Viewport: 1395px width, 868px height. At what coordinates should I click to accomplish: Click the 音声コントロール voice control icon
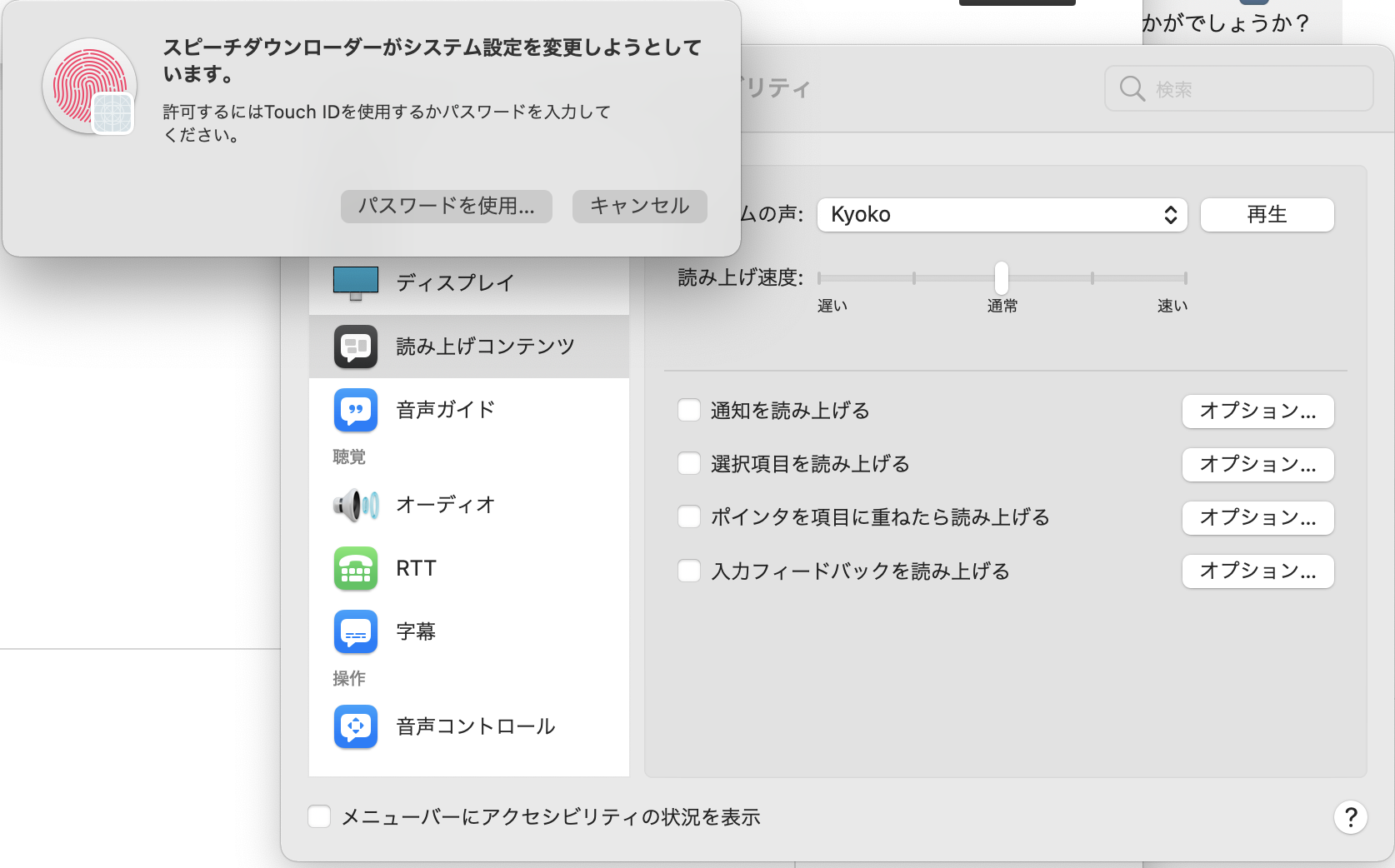coord(356,726)
